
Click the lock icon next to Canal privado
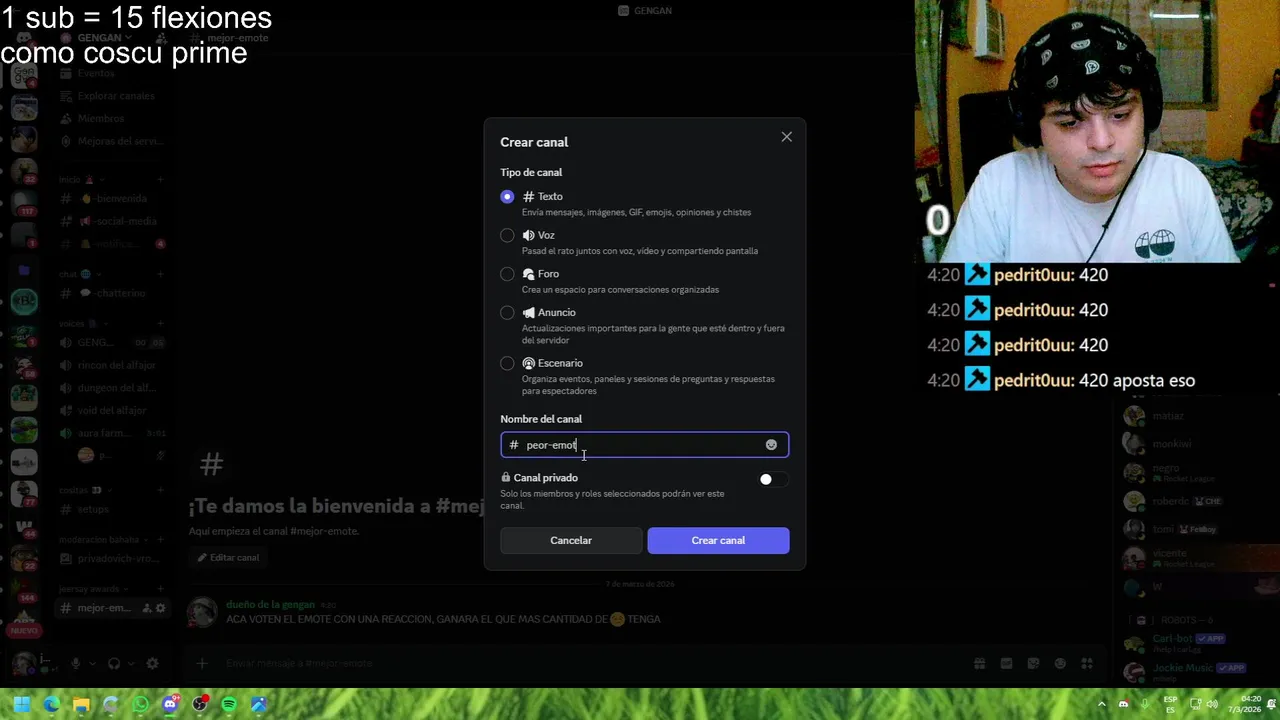(x=505, y=478)
